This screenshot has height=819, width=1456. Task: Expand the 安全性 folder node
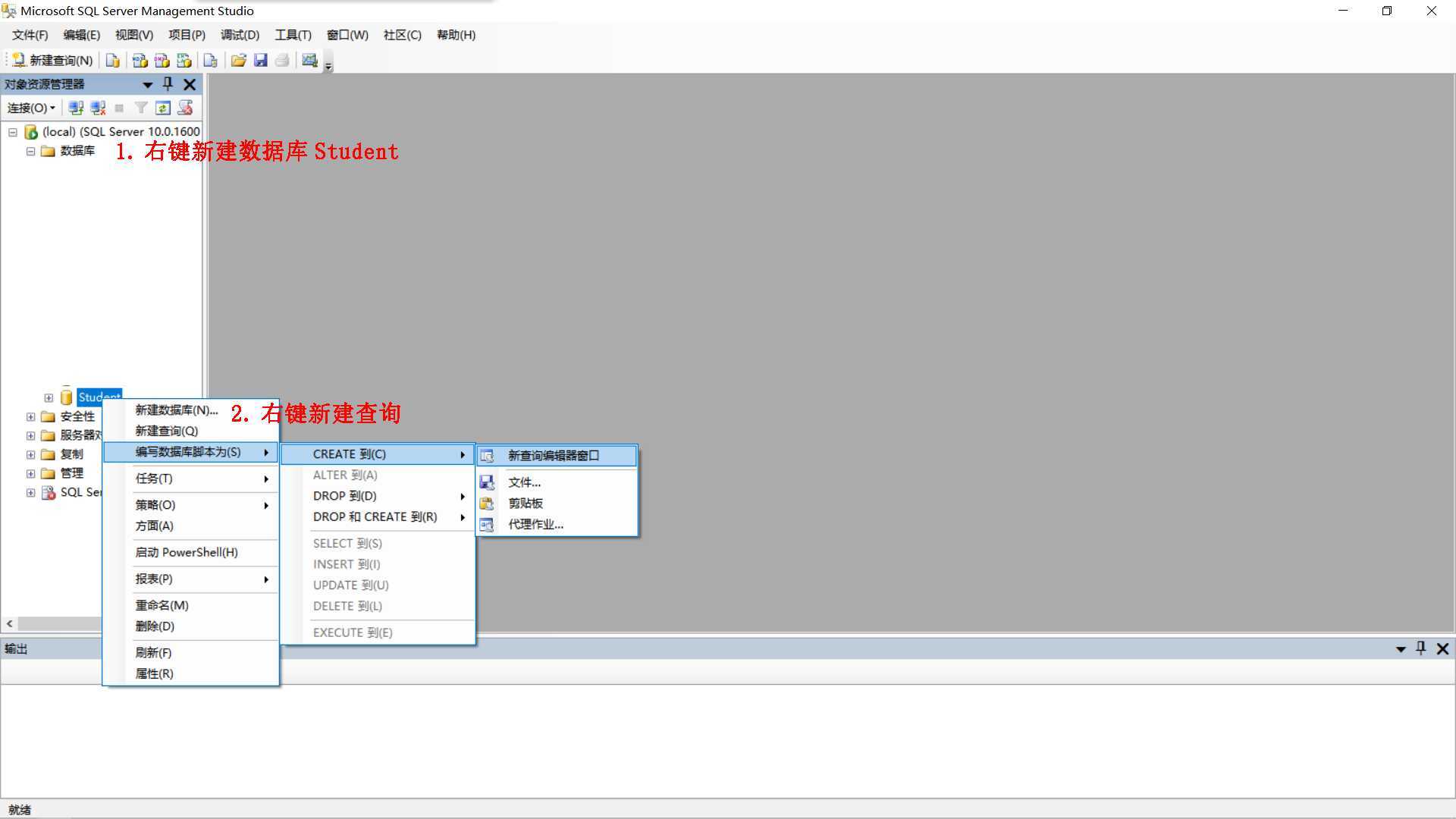pos(30,416)
